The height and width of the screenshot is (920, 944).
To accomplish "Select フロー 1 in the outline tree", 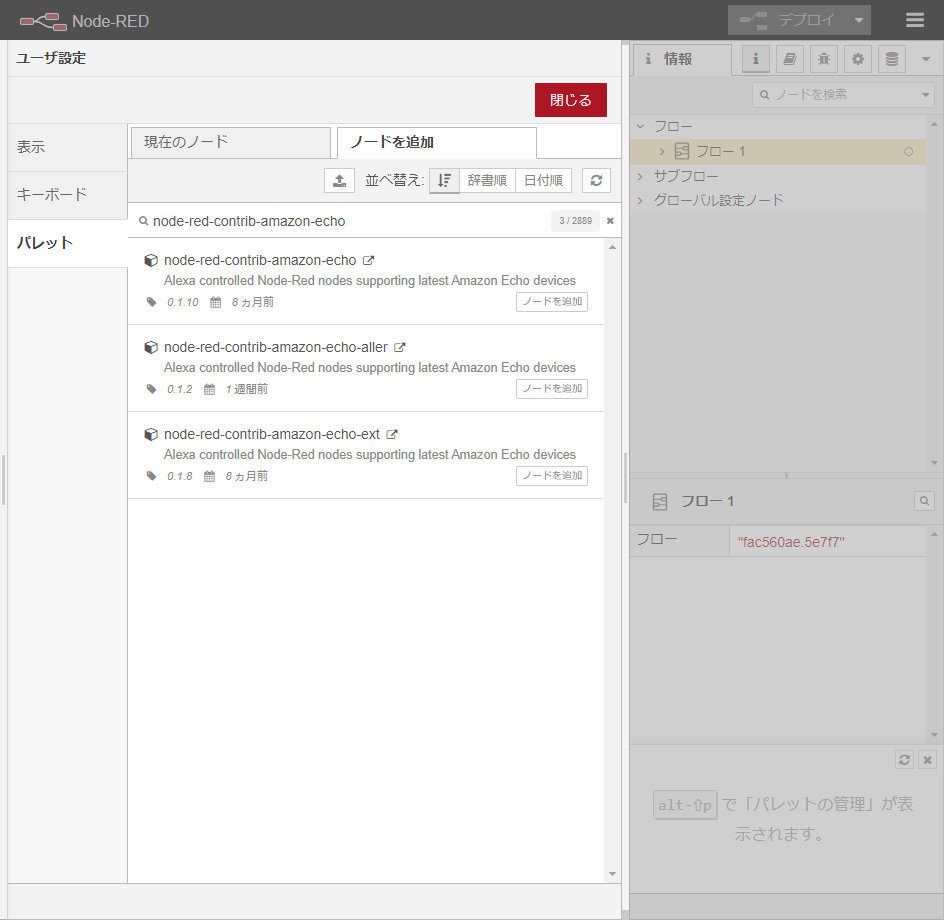I will (778, 152).
